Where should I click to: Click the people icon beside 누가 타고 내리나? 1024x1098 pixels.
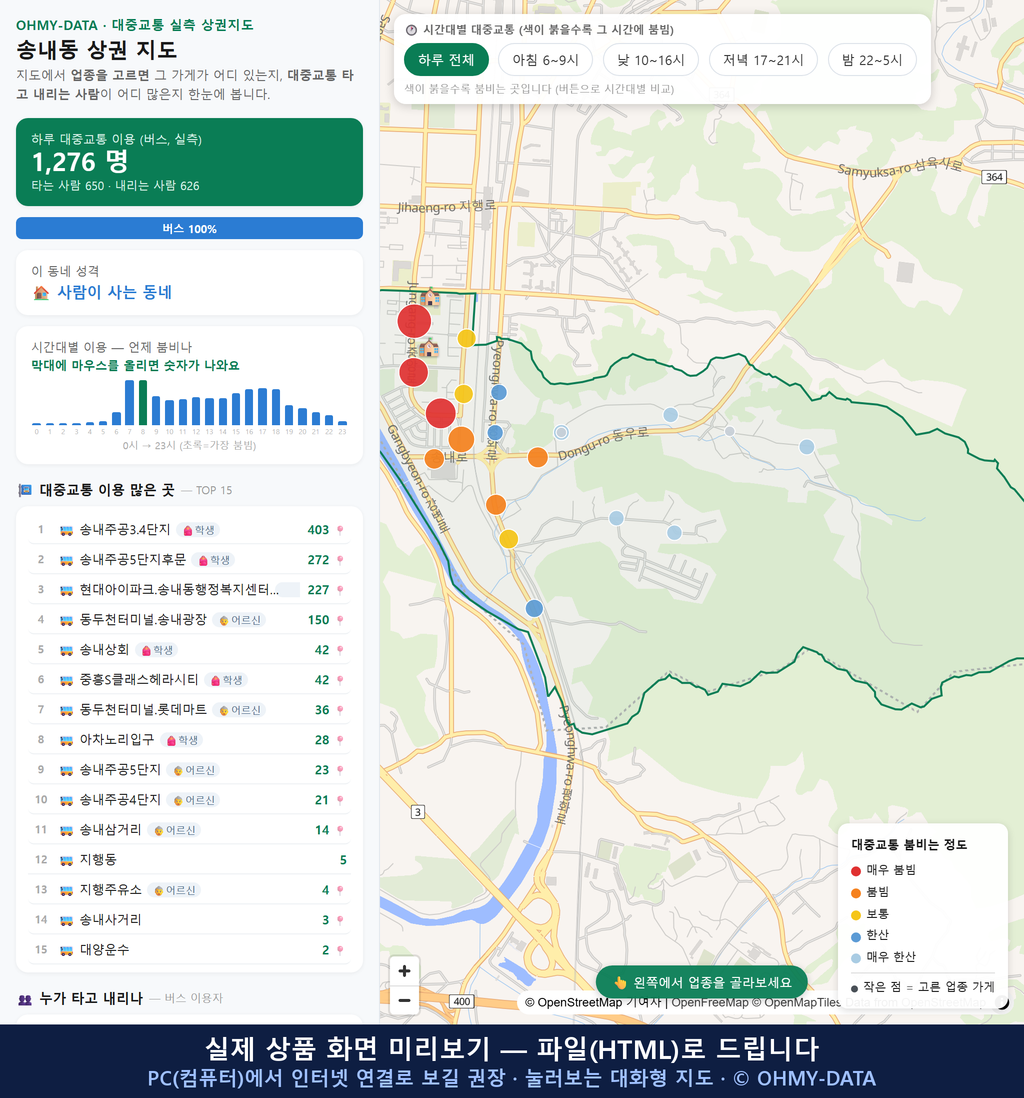pos(25,999)
